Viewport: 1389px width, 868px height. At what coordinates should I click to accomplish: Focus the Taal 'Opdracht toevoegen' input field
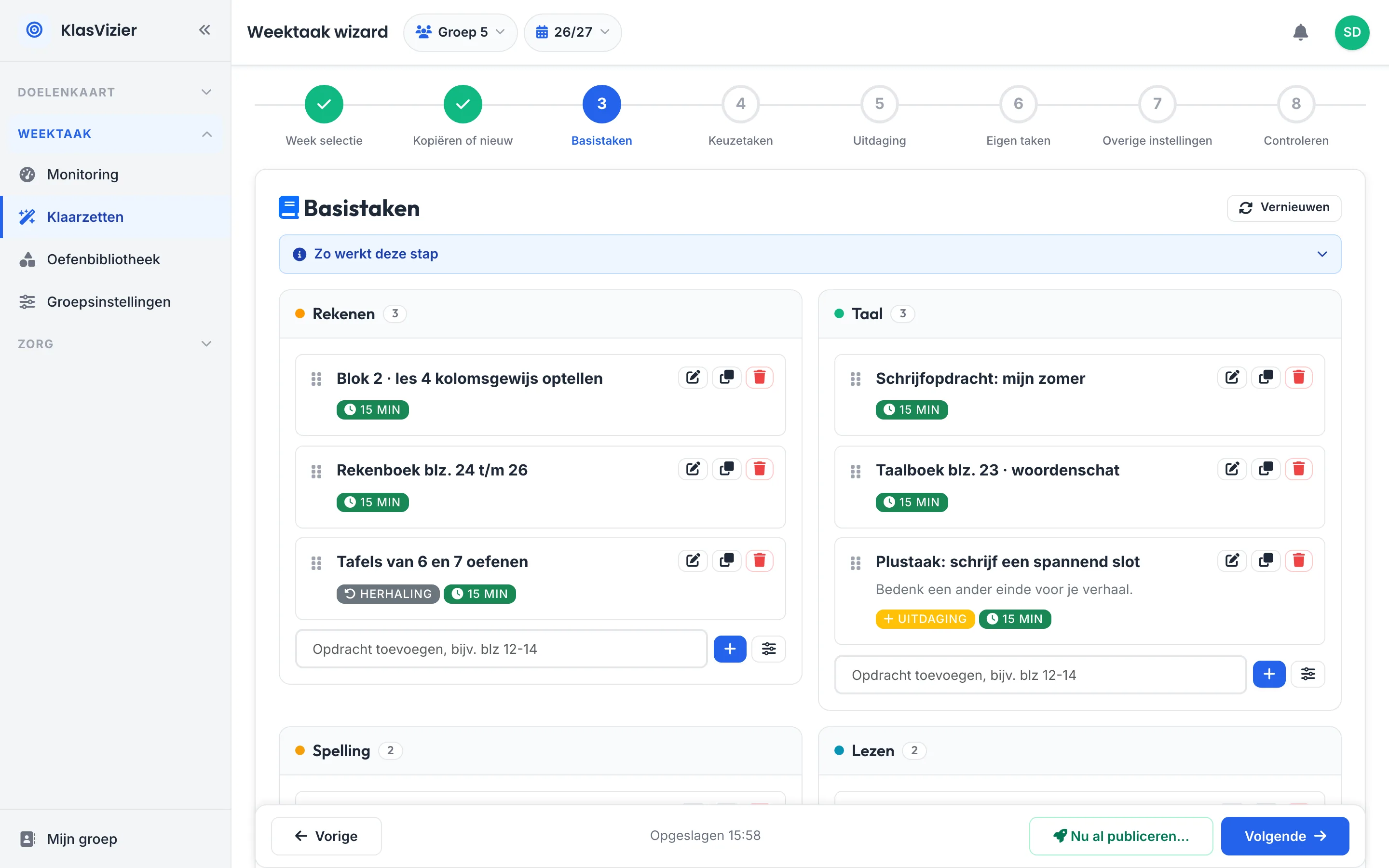coord(1040,675)
